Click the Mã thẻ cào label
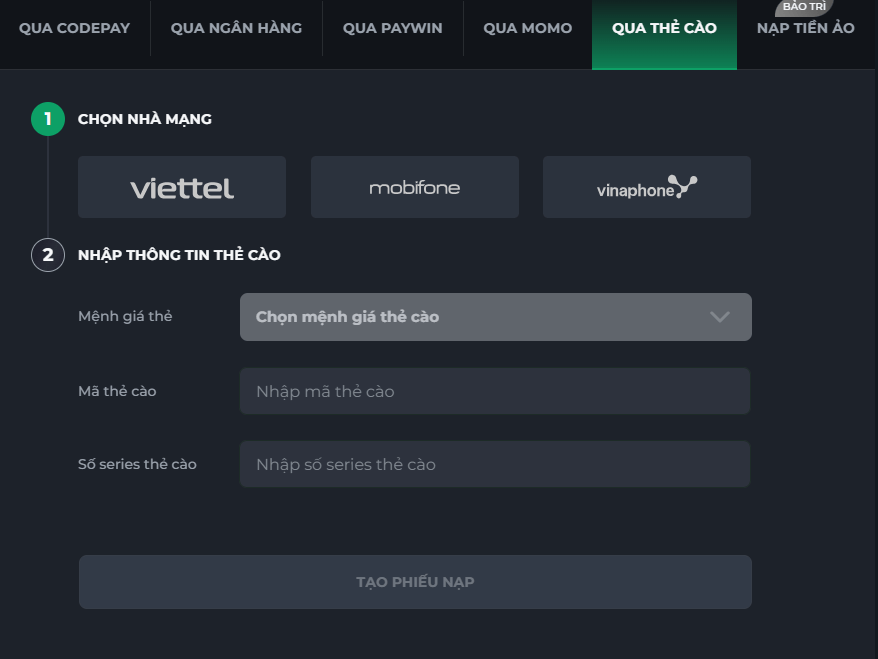Viewport: 878px width, 659px height. (117, 391)
